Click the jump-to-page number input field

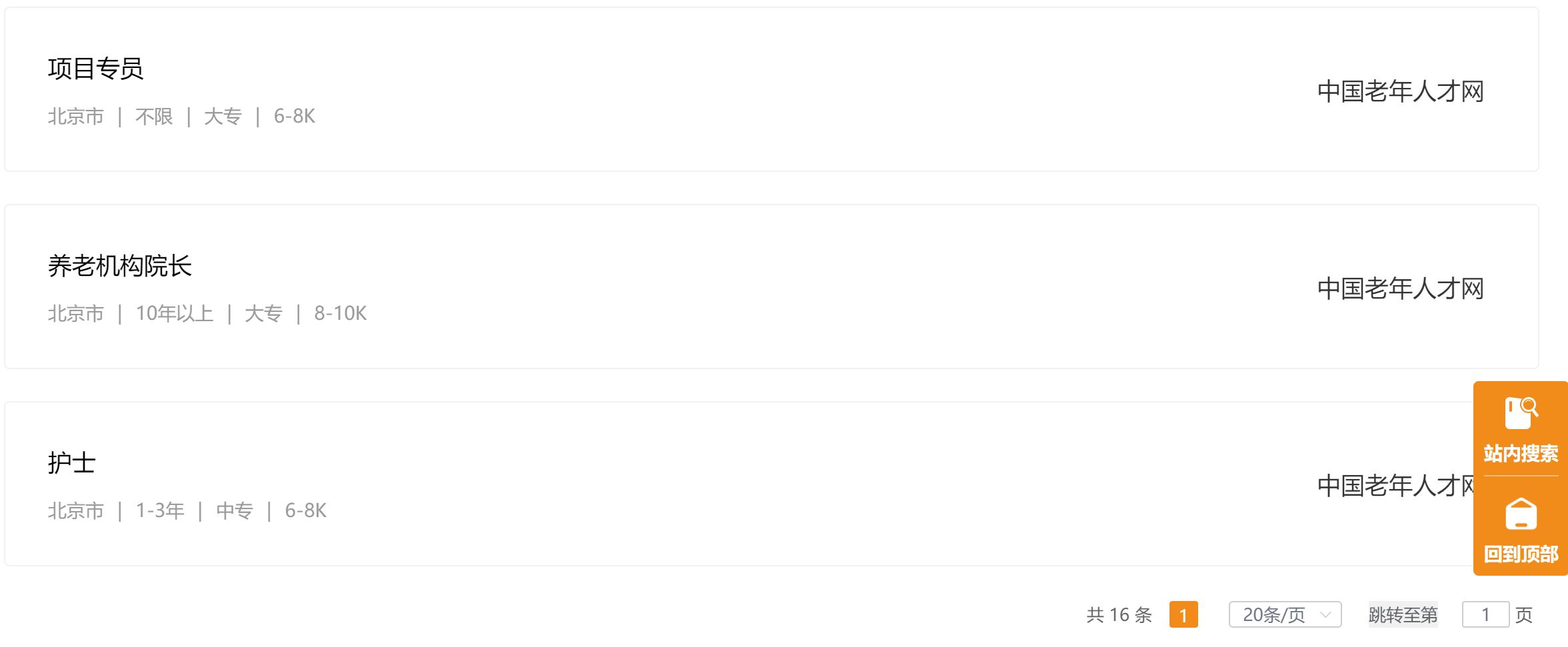[1485, 614]
